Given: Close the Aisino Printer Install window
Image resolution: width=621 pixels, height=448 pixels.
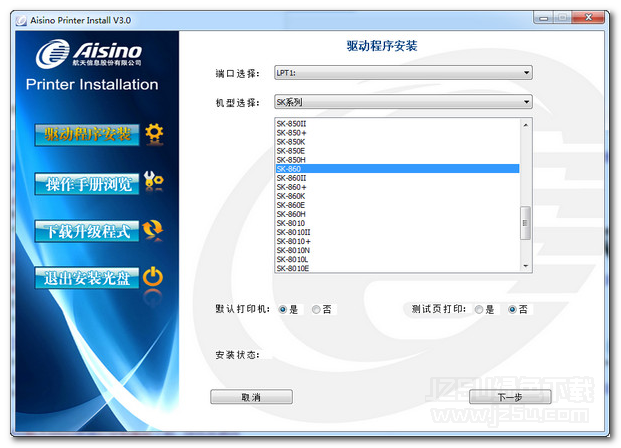Looking at the screenshot, I should [x=588, y=18].
